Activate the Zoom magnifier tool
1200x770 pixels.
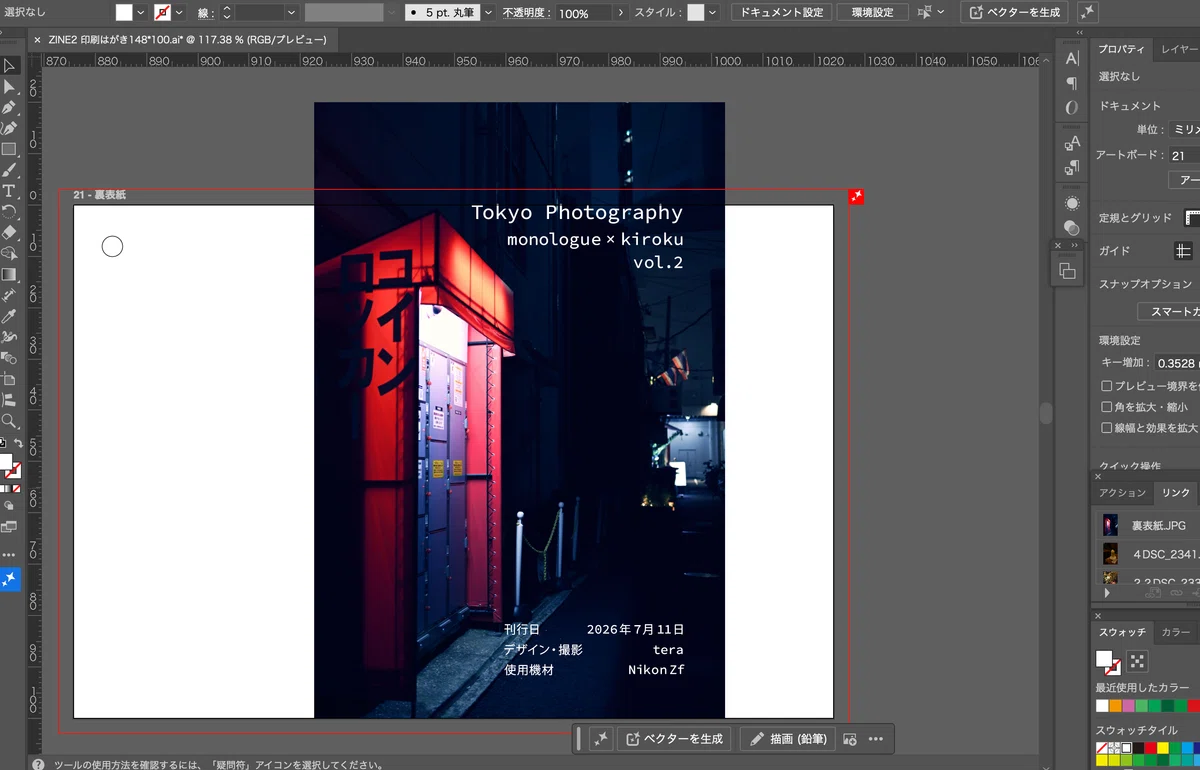pos(9,421)
